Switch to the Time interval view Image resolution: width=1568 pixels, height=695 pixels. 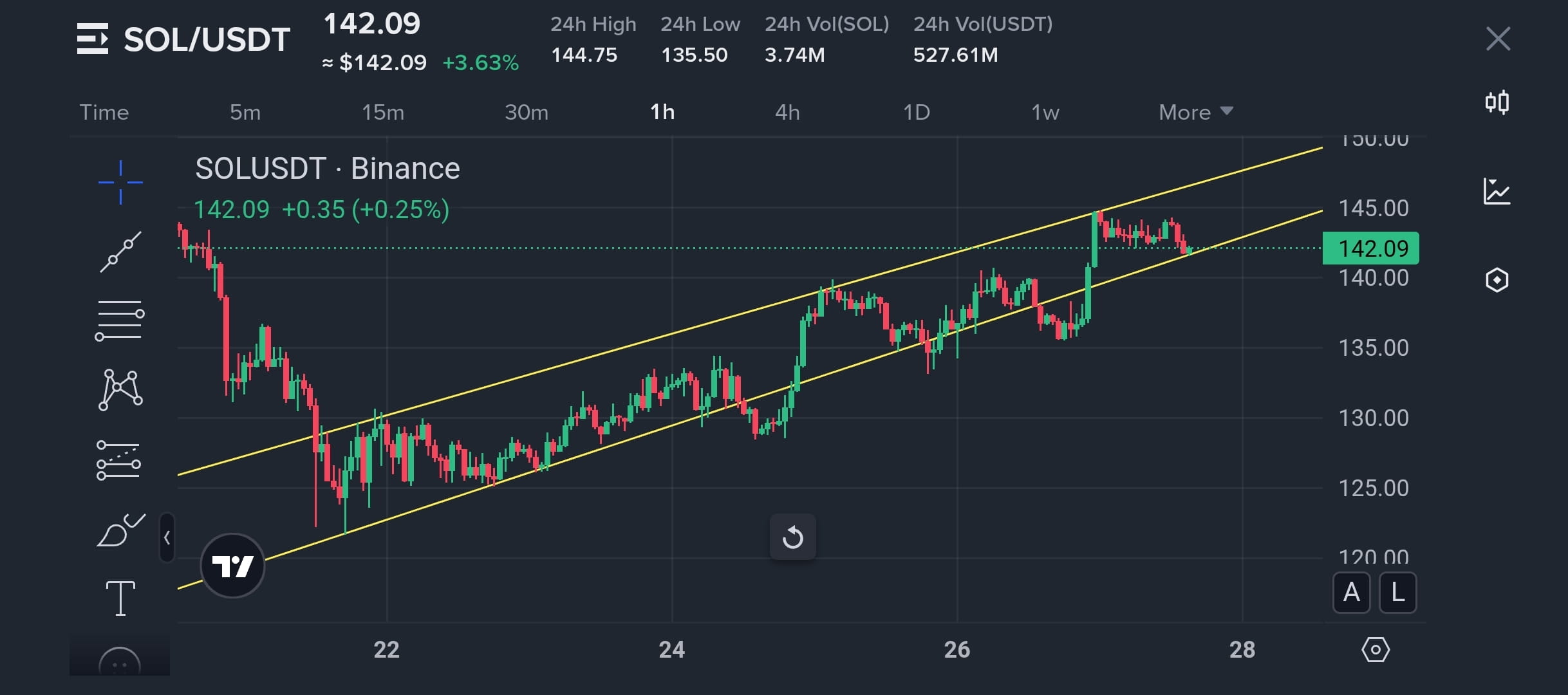(104, 112)
